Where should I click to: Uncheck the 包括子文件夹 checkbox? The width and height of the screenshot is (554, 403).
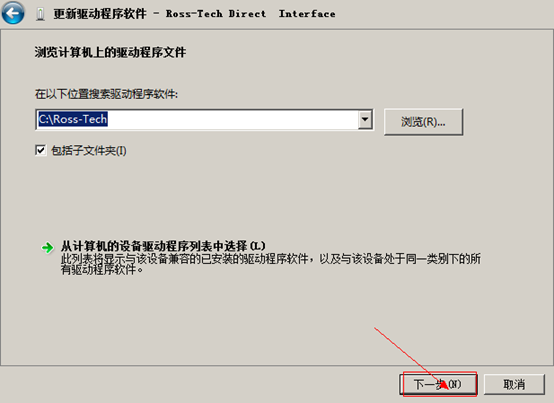41,150
